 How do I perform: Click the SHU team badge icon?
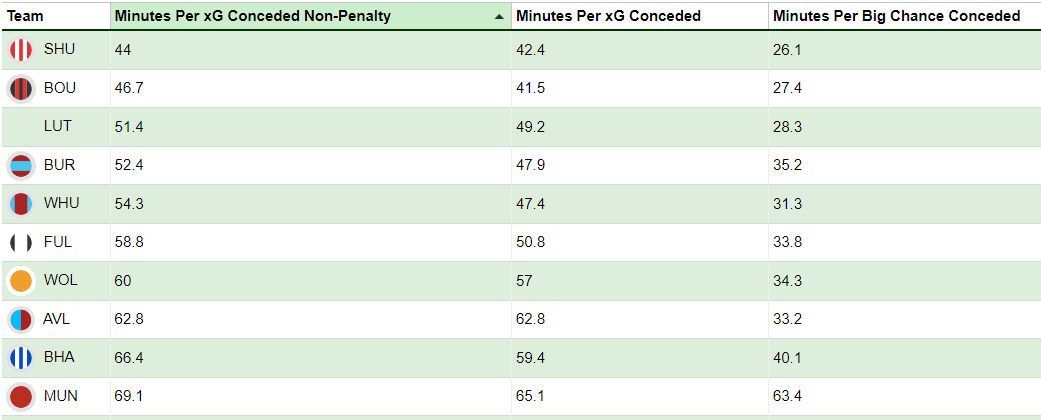click(21, 50)
